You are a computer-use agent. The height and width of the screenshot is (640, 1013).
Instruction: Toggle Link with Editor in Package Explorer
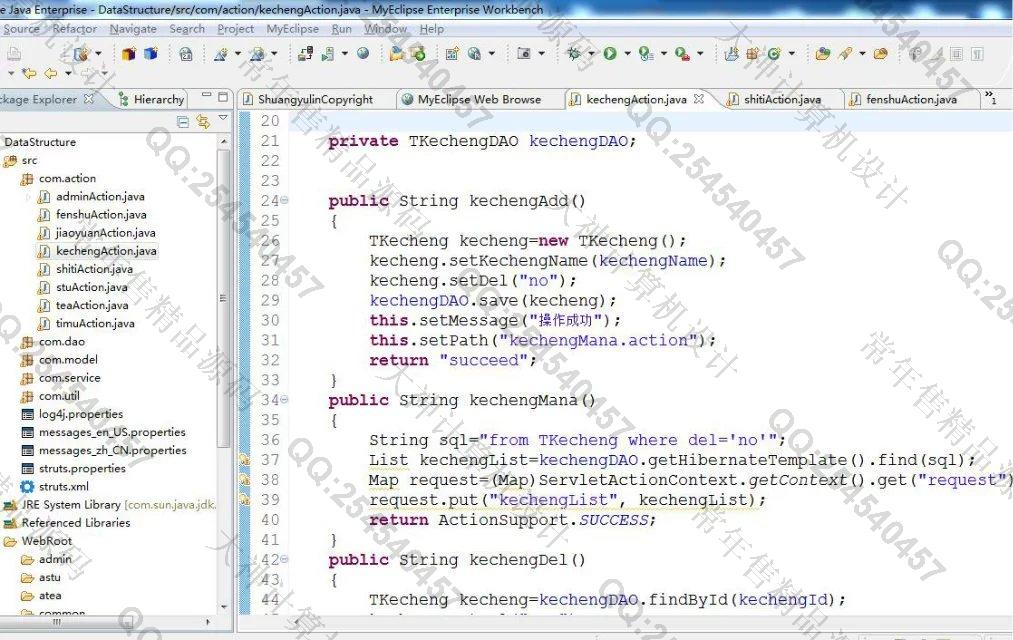203,122
